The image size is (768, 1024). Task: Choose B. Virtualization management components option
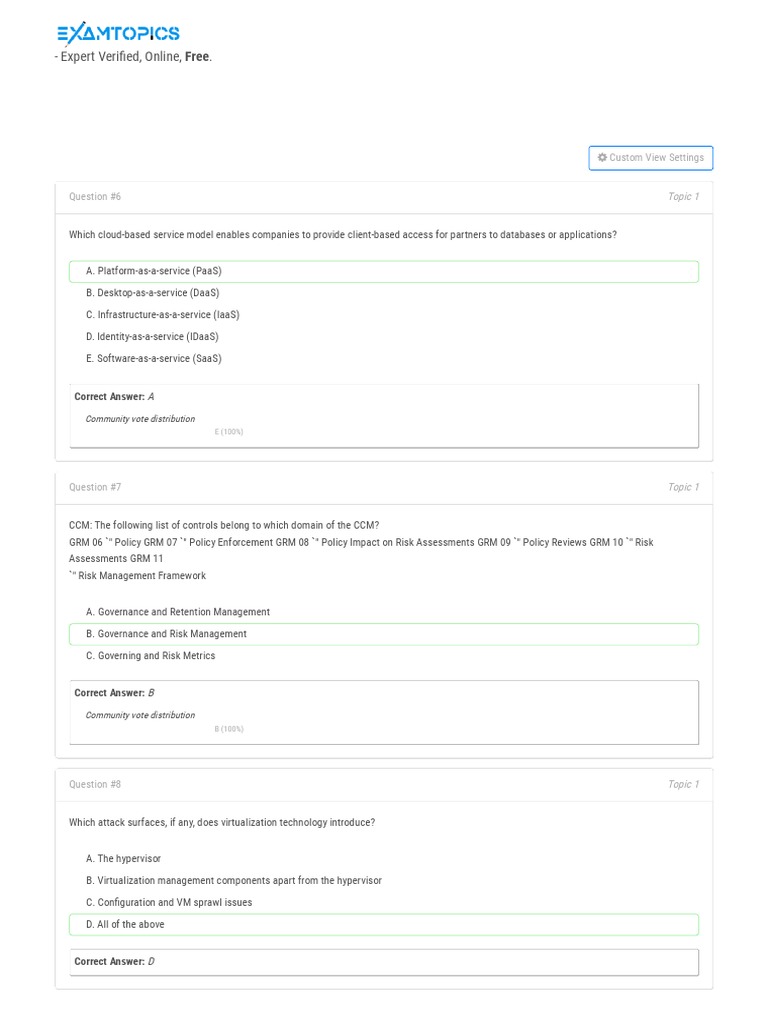coord(234,881)
